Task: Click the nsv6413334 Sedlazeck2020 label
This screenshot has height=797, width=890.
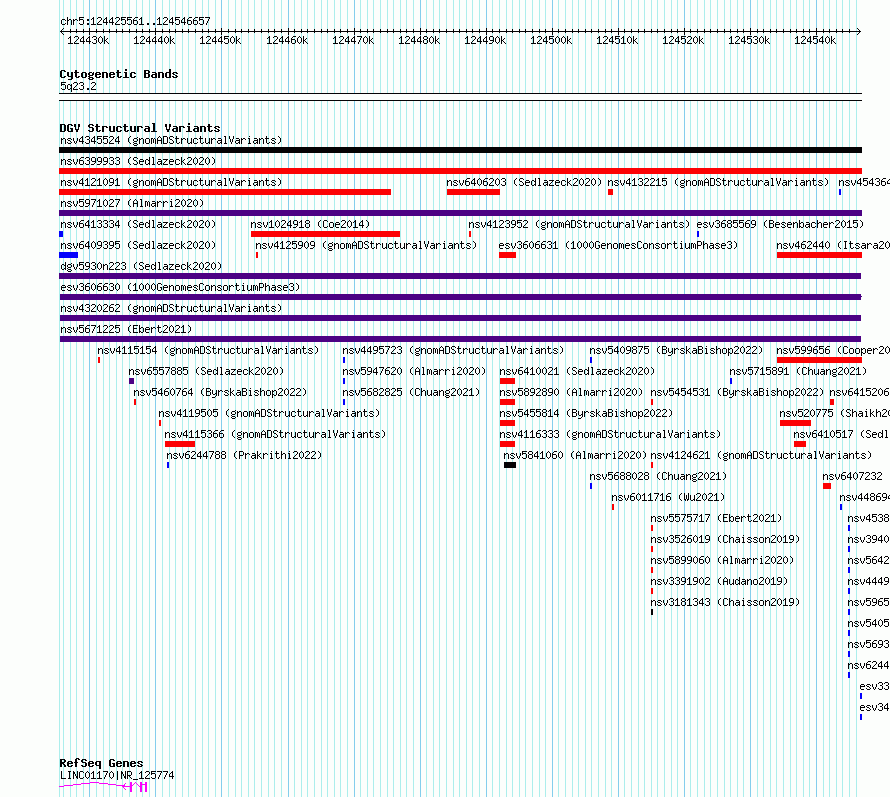Action: coord(138,224)
